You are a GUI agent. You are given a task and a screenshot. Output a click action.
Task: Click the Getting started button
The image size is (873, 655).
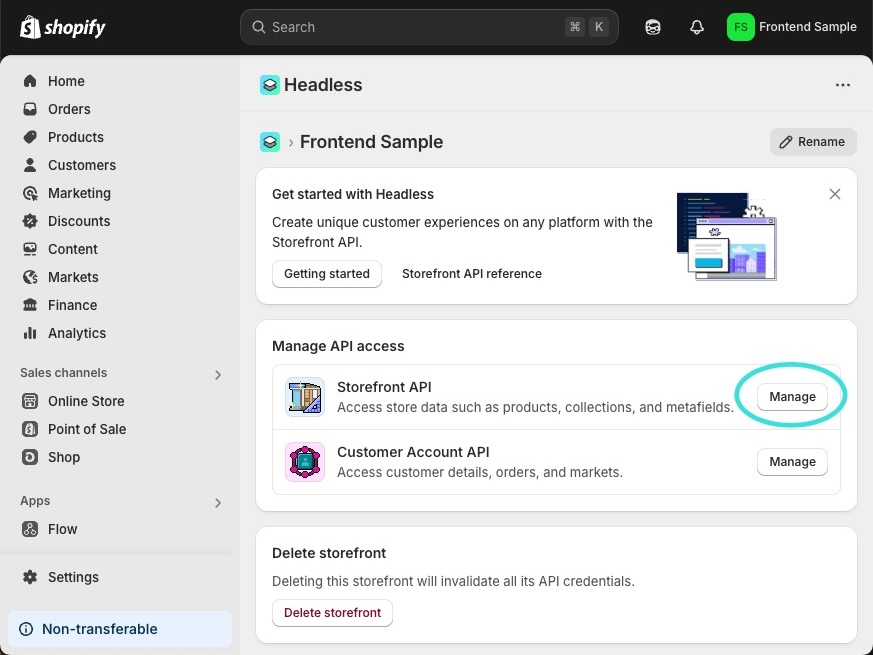tap(327, 273)
